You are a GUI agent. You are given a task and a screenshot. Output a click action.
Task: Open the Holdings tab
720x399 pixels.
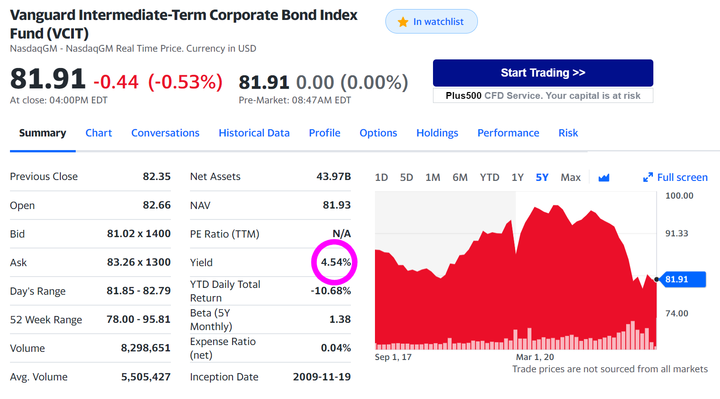(437, 133)
